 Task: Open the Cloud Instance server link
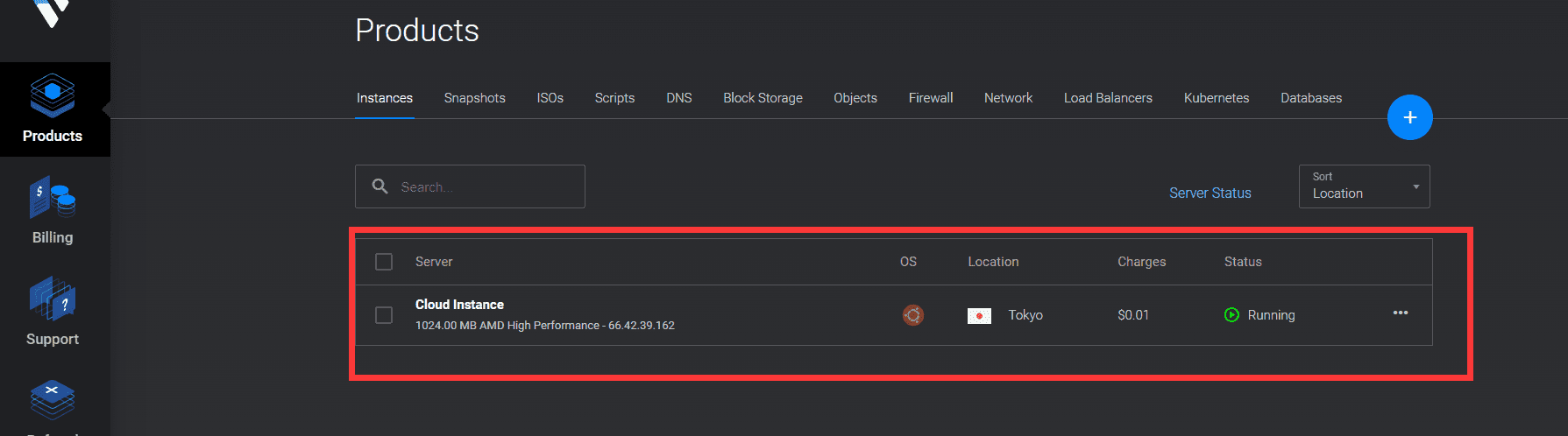[x=459, y=305]
